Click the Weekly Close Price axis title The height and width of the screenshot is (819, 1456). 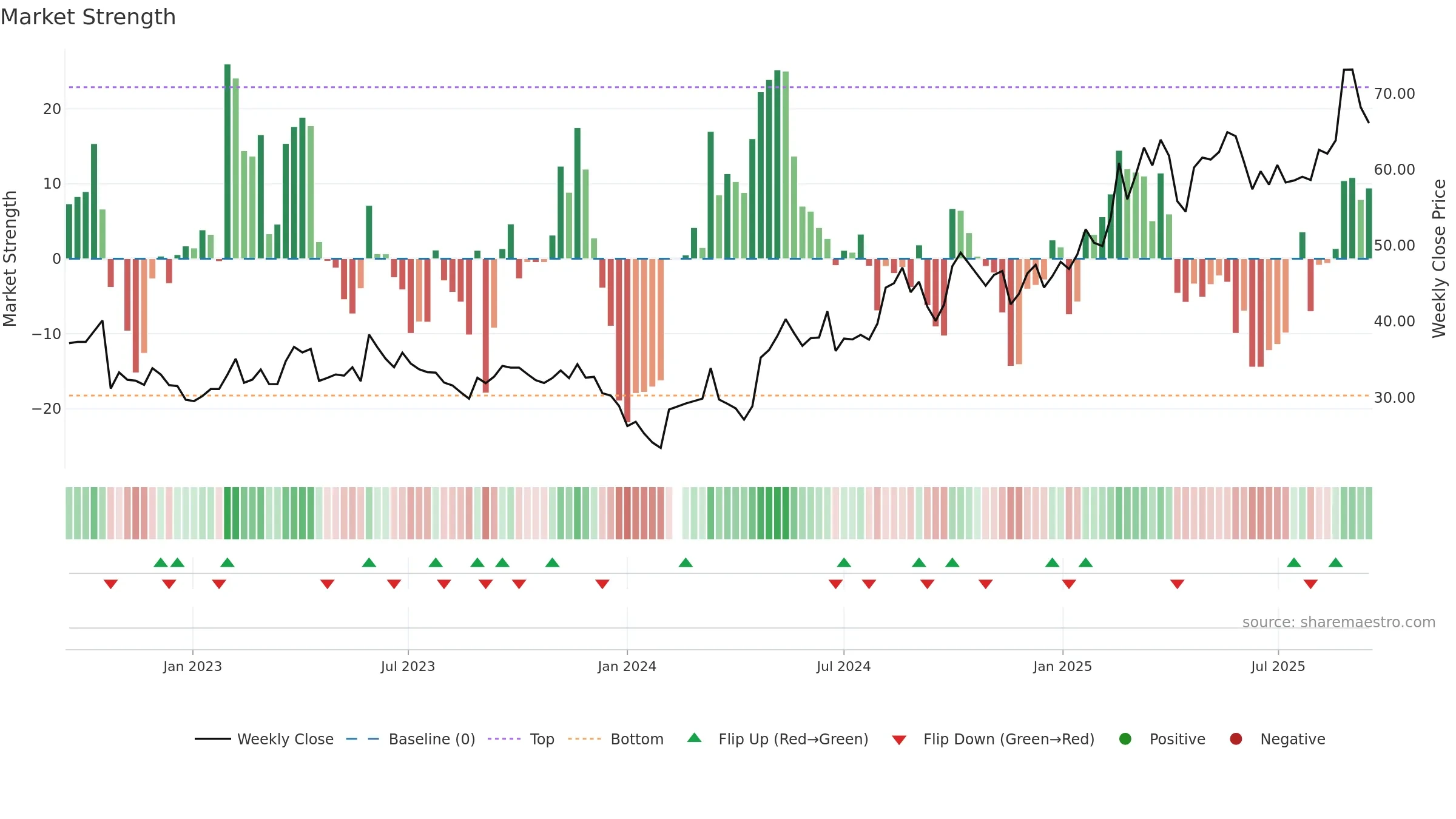(1439, 258)
